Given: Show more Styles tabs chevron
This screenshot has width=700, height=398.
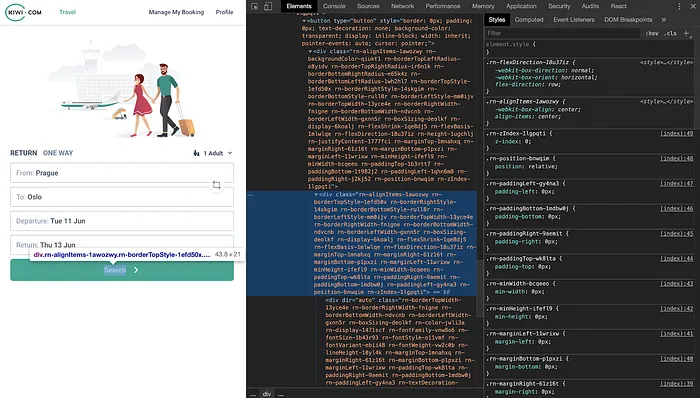Looking at the screenshot, I should coord(663,20).
